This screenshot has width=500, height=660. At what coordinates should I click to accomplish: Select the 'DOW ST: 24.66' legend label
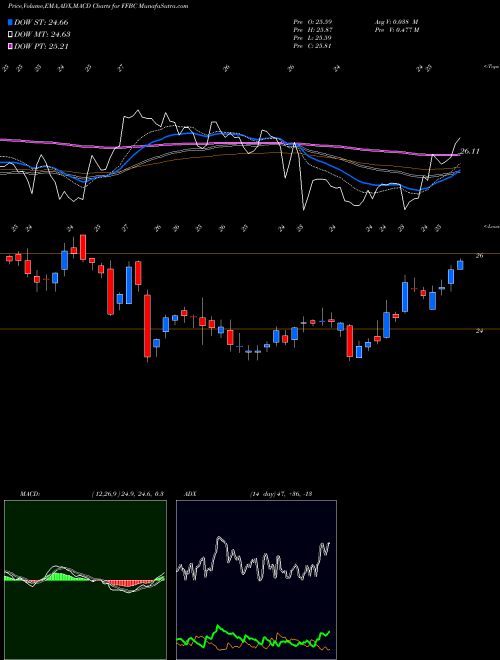41,22
